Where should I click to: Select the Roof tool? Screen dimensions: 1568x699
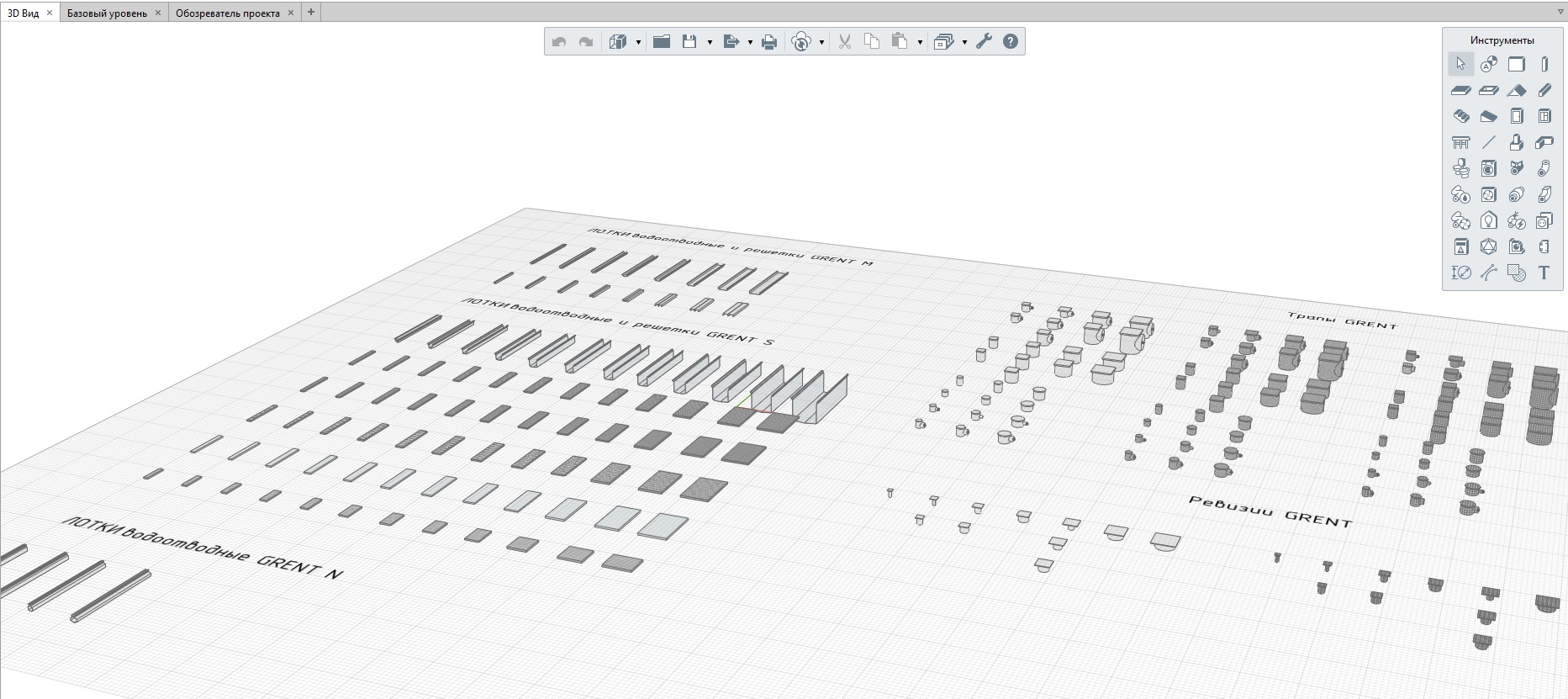tap(1517, 90)
